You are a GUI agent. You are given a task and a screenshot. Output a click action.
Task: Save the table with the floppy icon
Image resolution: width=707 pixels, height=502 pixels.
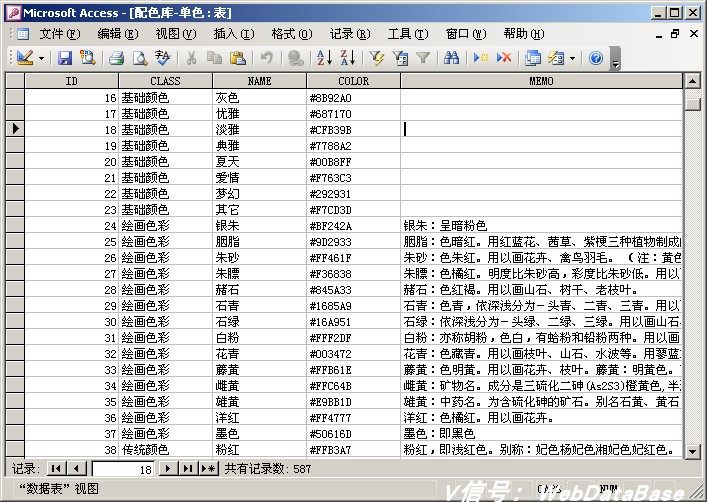click(64, 58)
